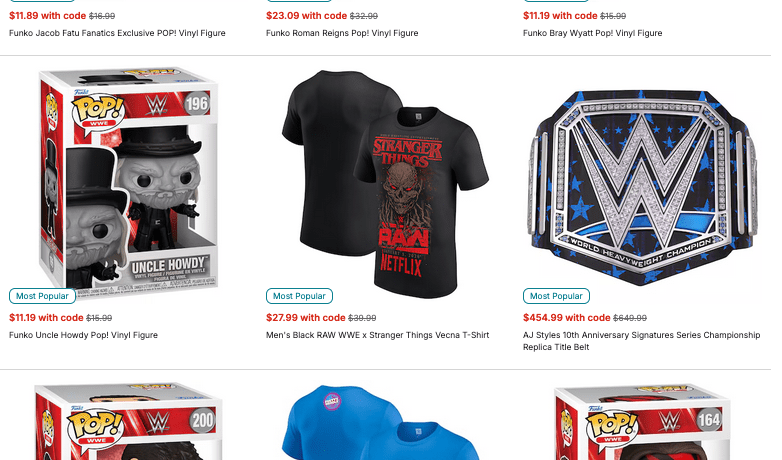
Task: Open Funko Jacob Fatu Fanatics Exclusive POP! link
Action: (x=117, y=33)
